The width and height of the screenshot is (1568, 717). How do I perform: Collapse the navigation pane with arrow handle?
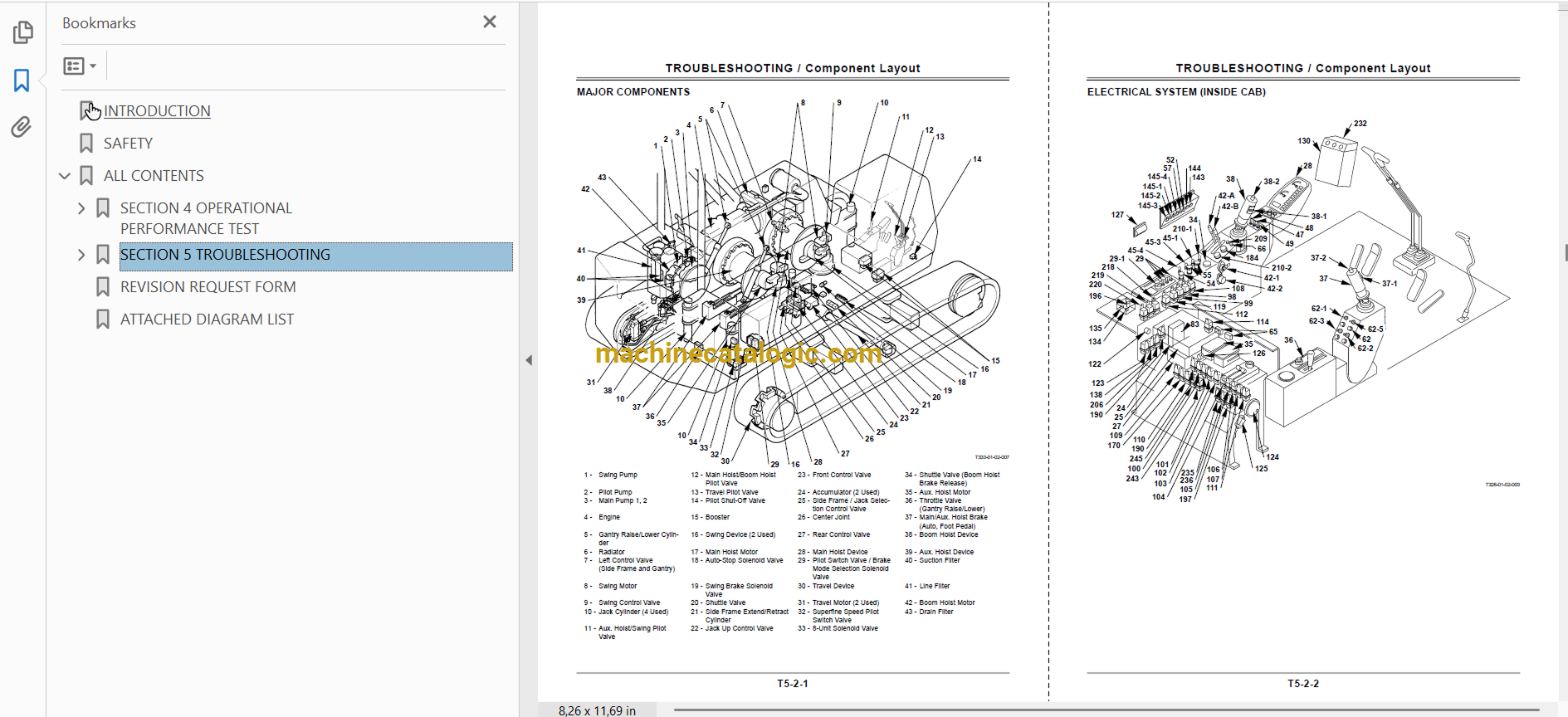pyautogui.click(x=529, y=360)
